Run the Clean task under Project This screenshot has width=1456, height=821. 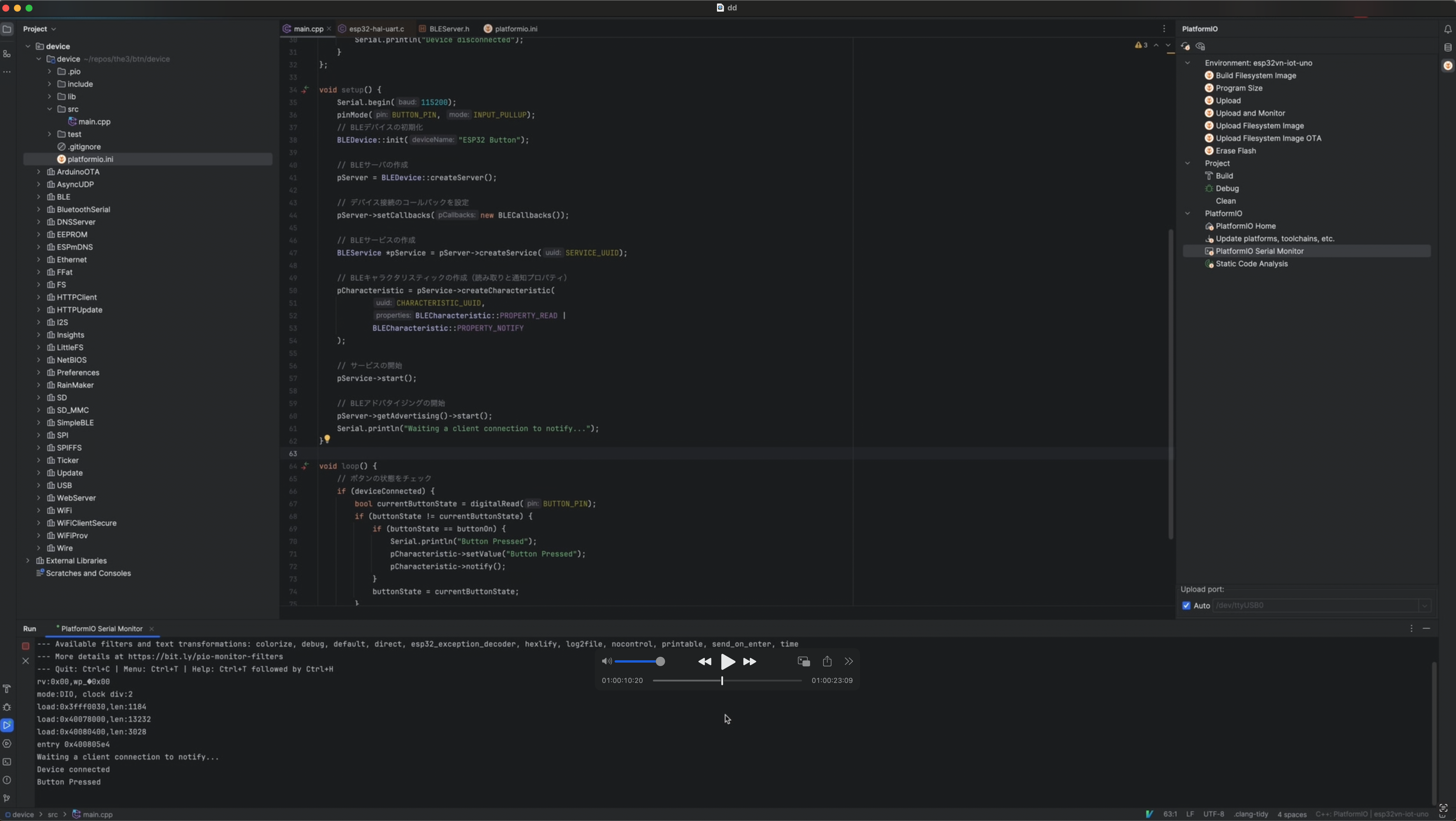point(1225,201)
